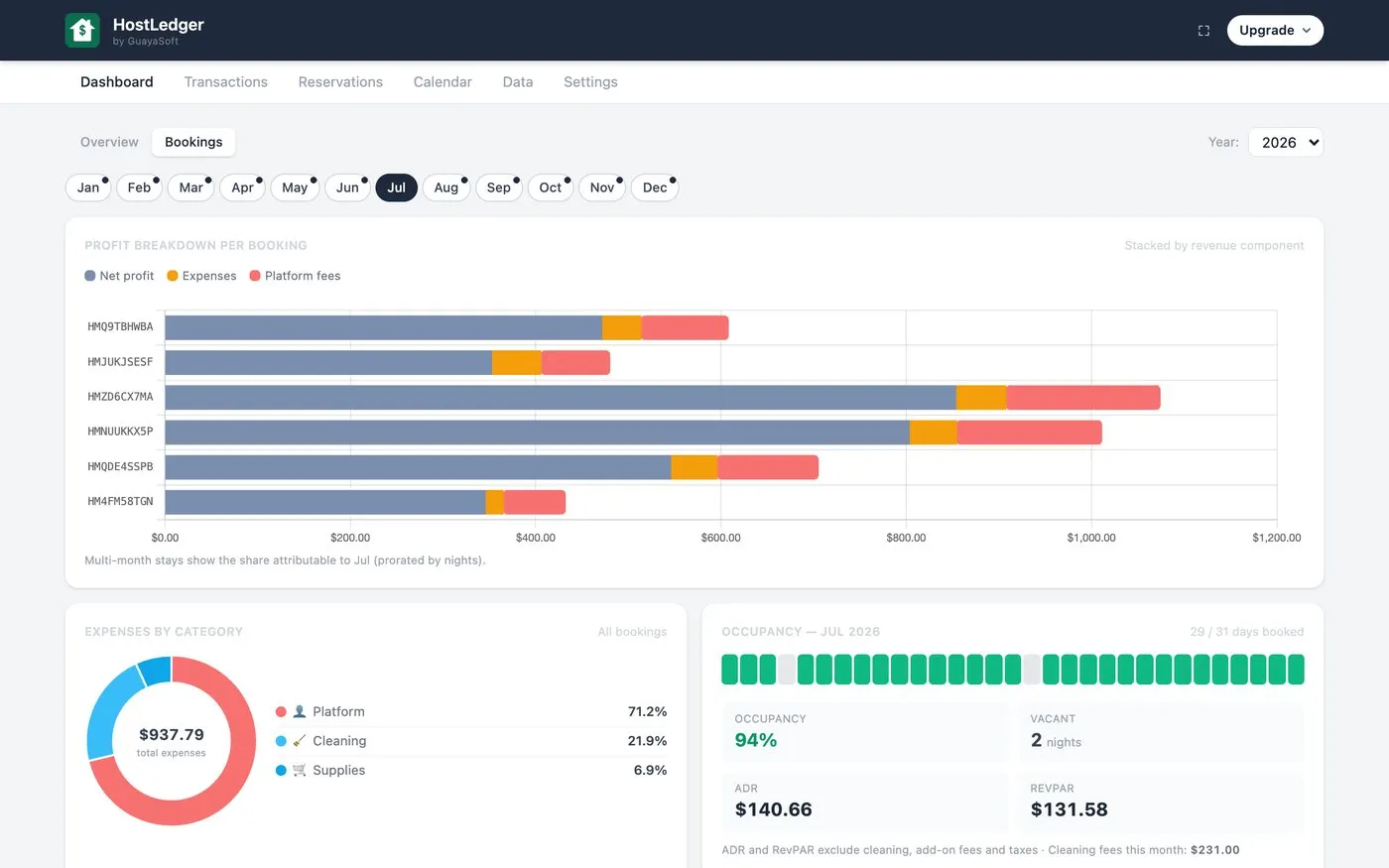Select the Oct month pill

(x=551, y=187)
